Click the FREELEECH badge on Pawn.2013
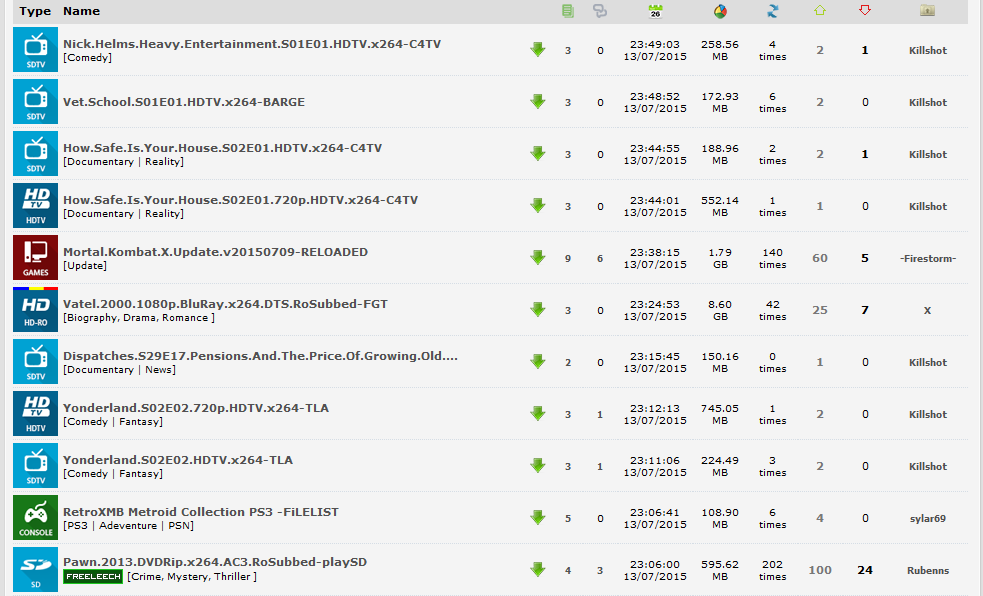The width and height of the screenshot is (983, 596). tap(93, 577)
